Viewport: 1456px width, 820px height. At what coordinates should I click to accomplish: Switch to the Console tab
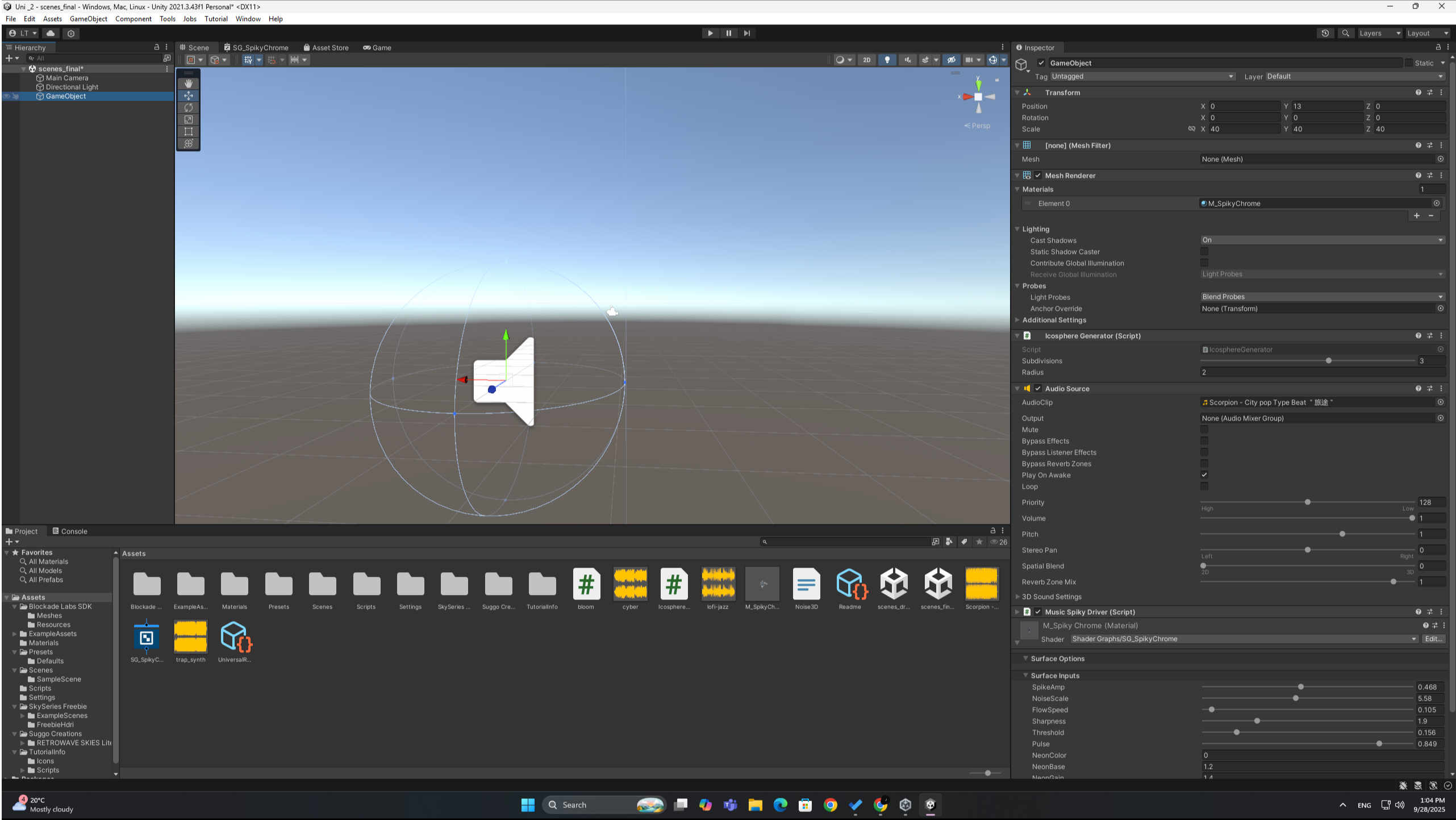tap(70, 531)
